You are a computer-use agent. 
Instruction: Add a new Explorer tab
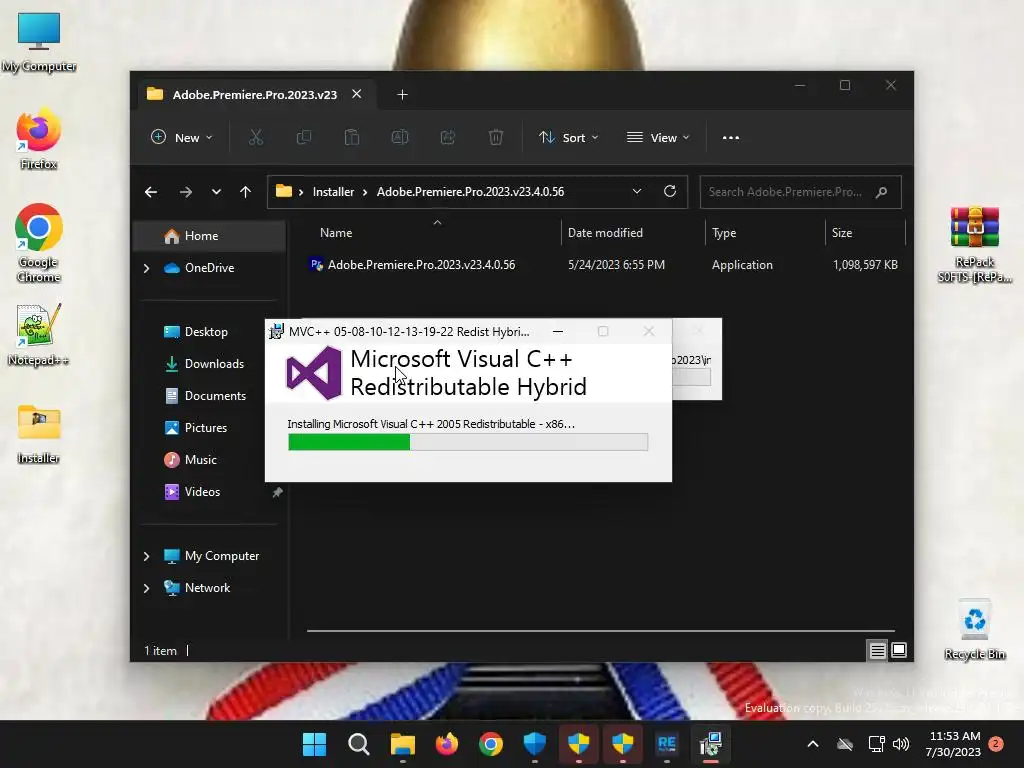coord(402,95)
